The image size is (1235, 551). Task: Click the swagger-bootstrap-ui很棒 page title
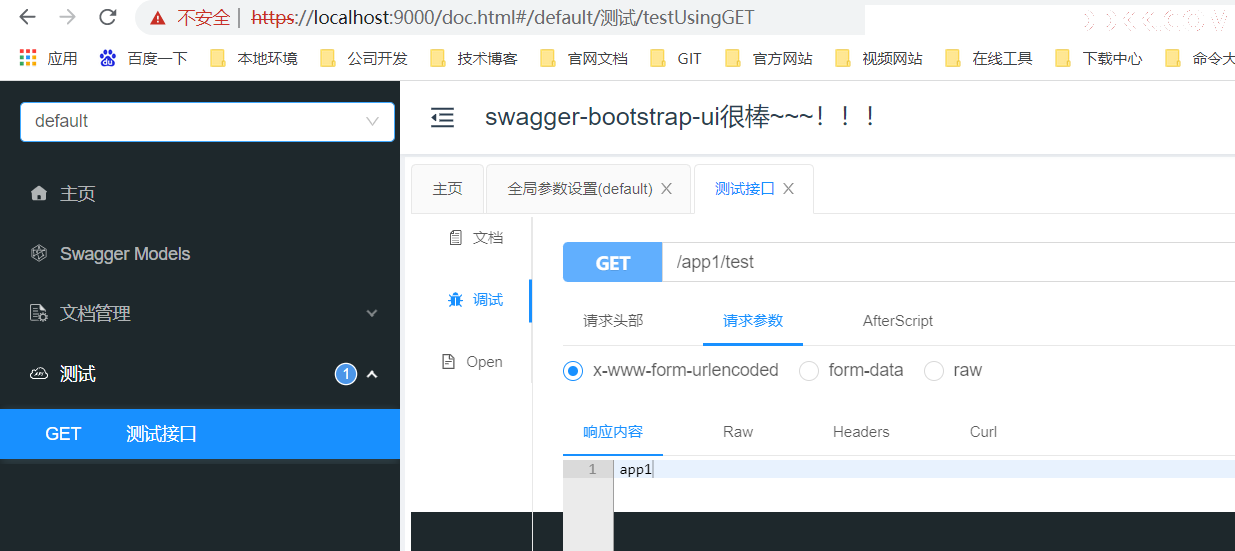681,117
